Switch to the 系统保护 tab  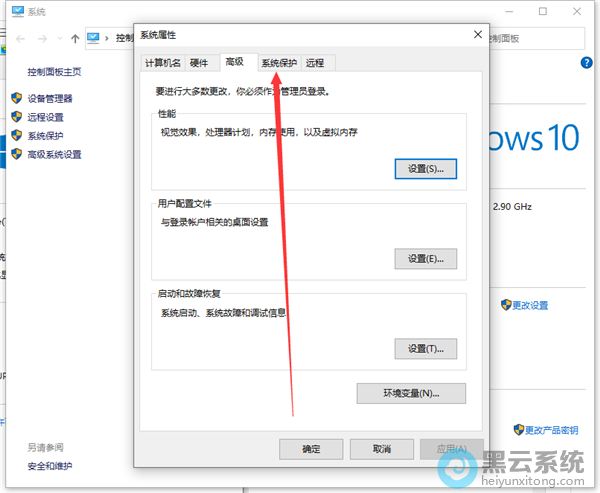pyautogui.click(x=279, y=62)
